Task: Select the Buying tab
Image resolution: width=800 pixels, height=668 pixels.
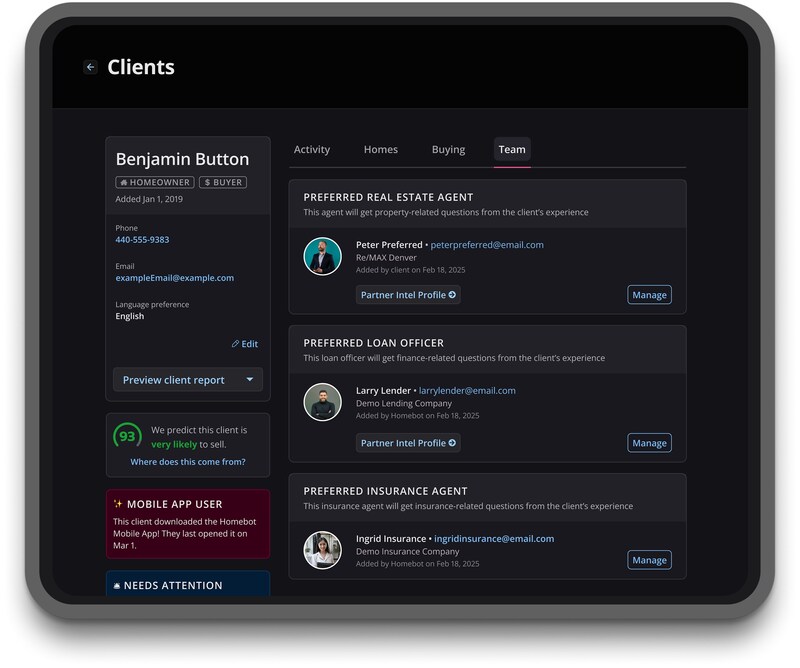Action: 448,150
